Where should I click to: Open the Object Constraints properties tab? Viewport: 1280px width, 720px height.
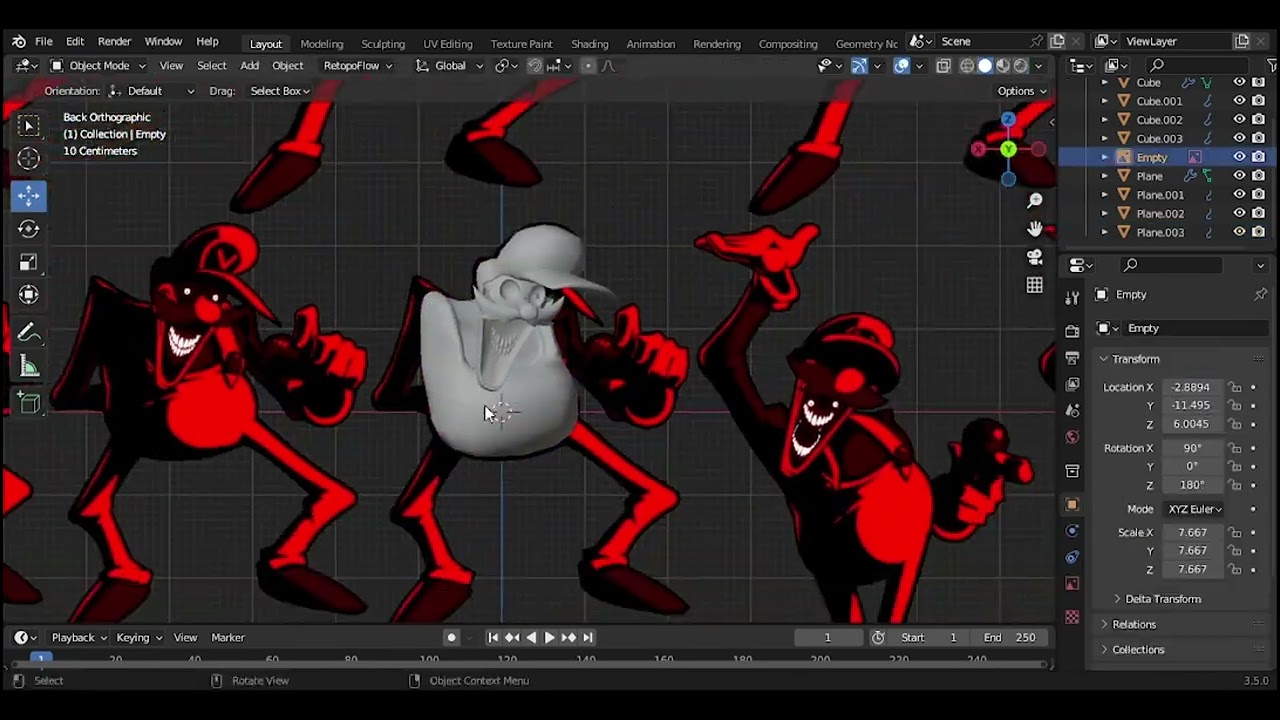tap(1072, 557)
